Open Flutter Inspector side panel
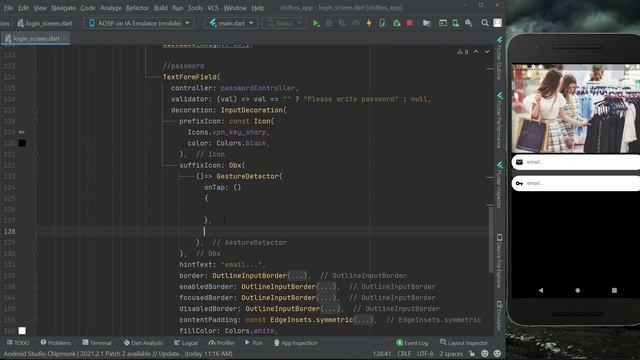Viewport: 640px width, 360px height. 499,184
